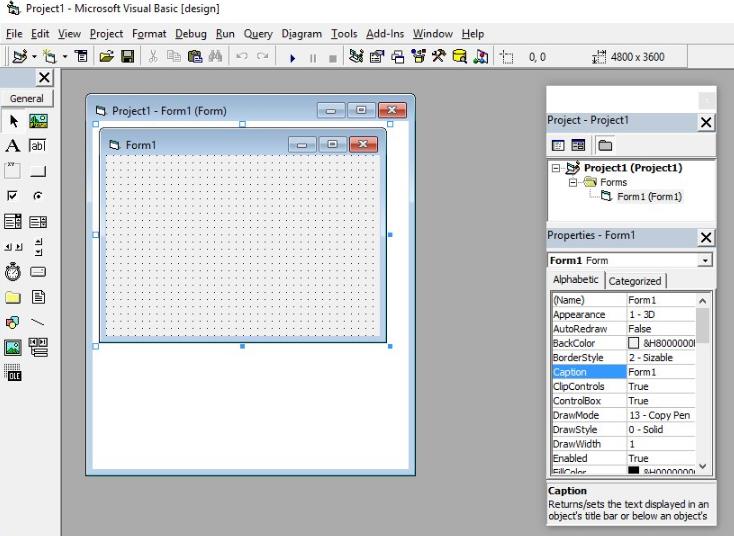Open Object Browser from toolbar
Screen dimensions: 734x536
pos(418,57)
